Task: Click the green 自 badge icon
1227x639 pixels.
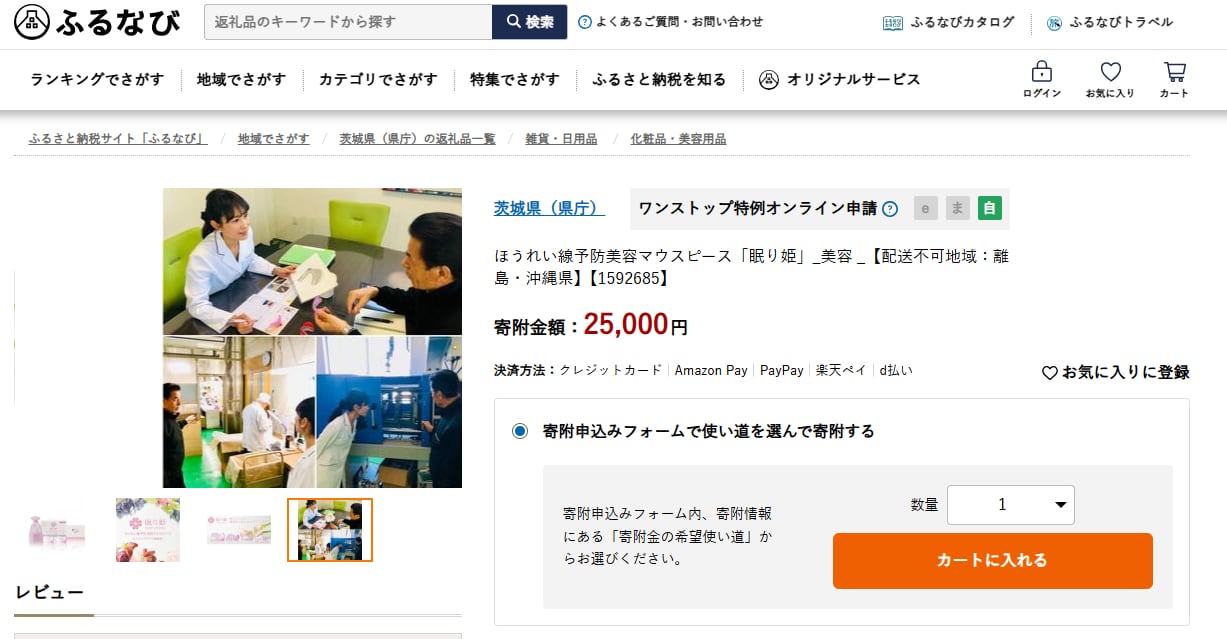Action: pos(989,208)
